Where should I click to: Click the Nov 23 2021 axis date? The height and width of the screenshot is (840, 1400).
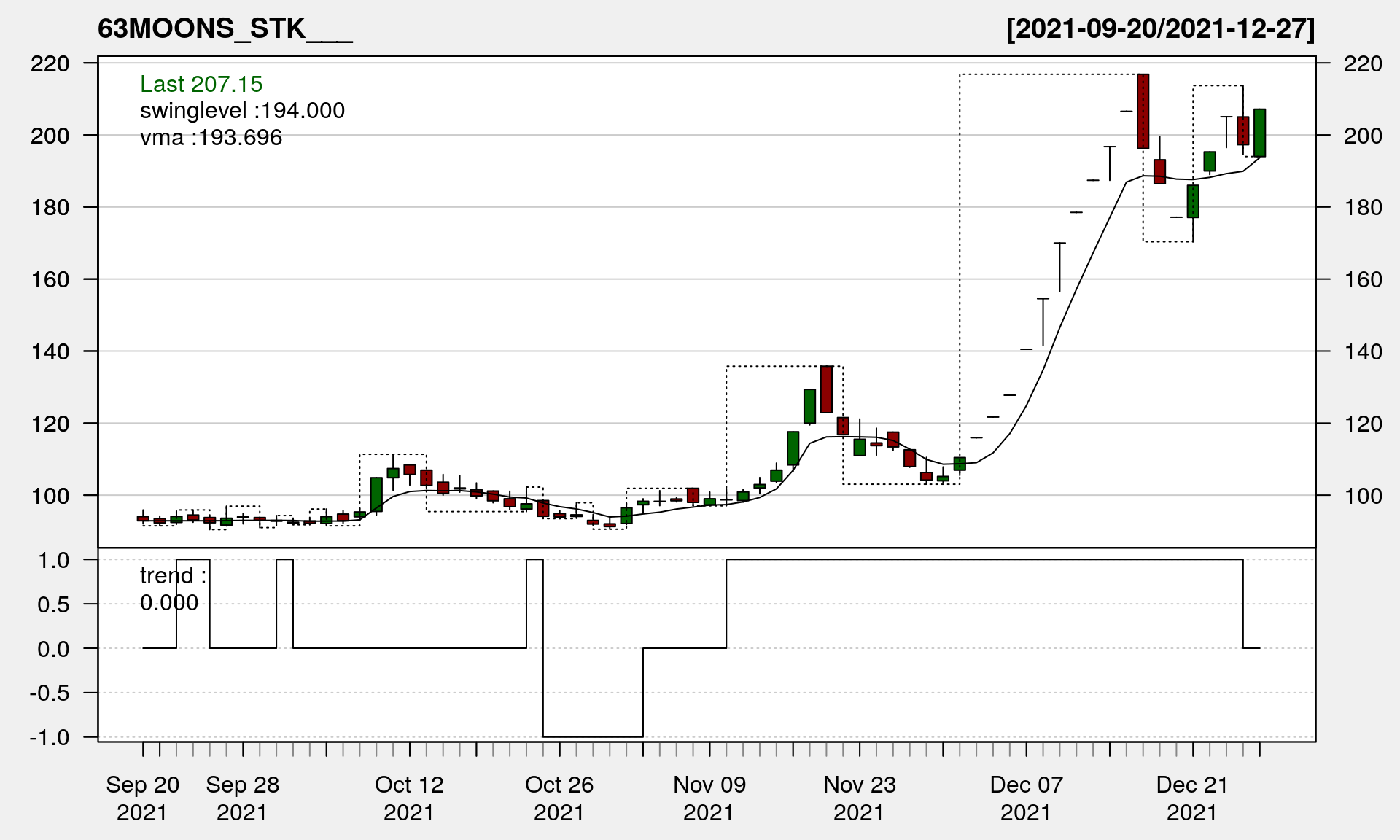[859, 798]
